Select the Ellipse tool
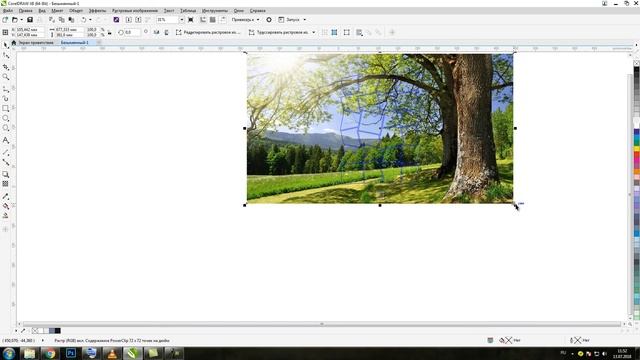The image size is (640, 360). point(6,118)
